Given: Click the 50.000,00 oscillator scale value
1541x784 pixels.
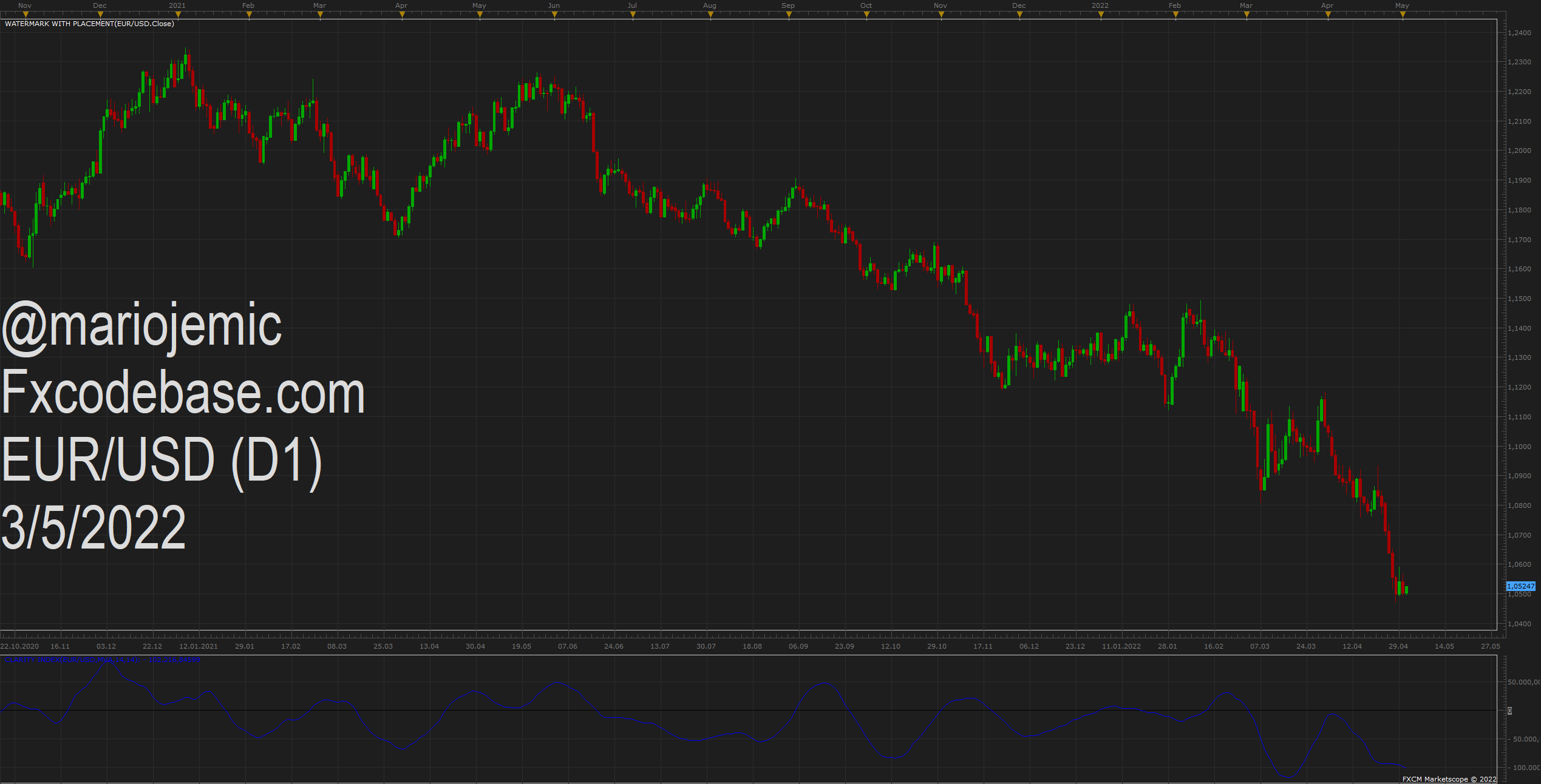Looking at the screenshot, I should (1524, 682).
